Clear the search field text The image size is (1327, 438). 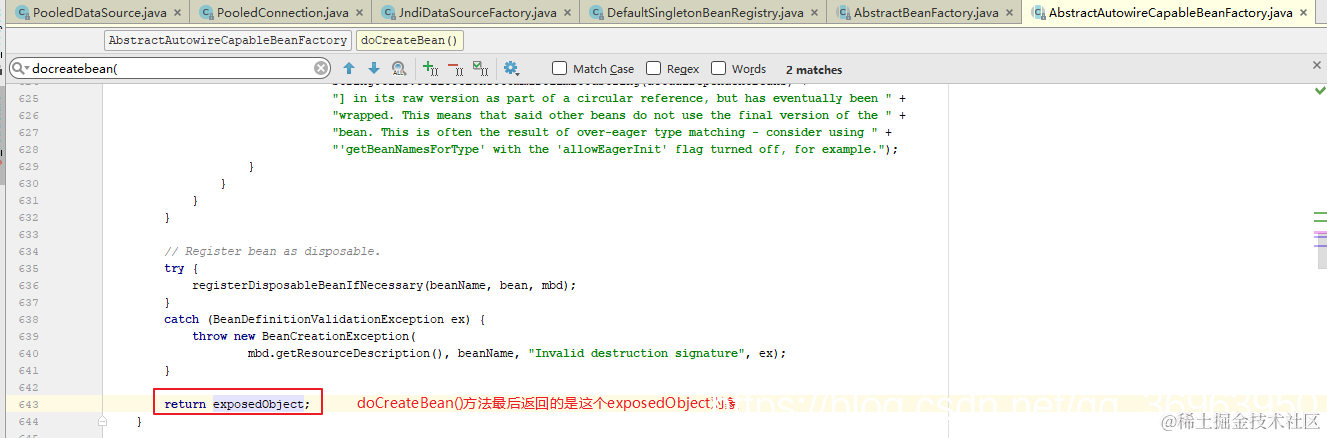(321, 69)
